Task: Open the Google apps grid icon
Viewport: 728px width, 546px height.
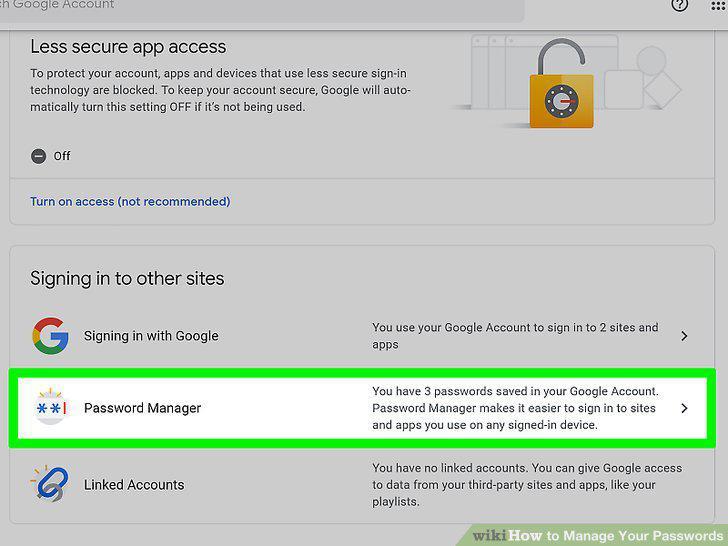Action: pyautogui.click(x=719, y=6)
